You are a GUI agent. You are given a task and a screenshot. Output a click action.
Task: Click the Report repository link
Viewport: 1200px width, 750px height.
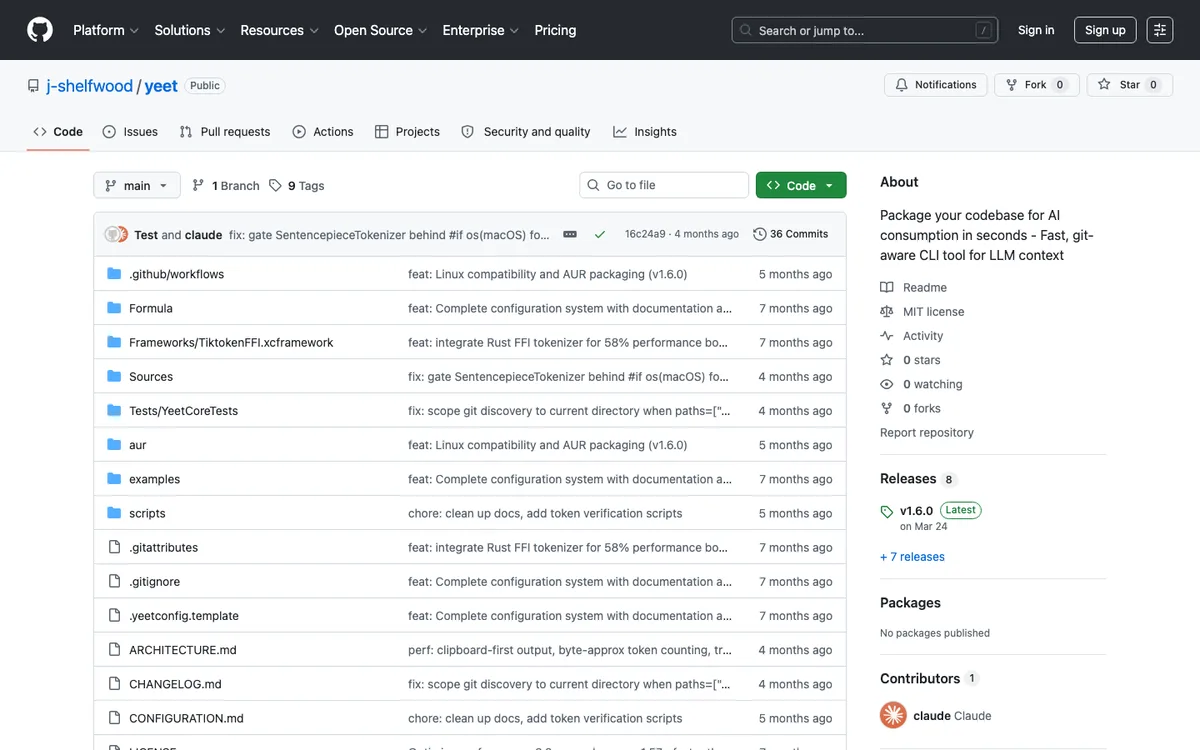(x=927, y=433)
